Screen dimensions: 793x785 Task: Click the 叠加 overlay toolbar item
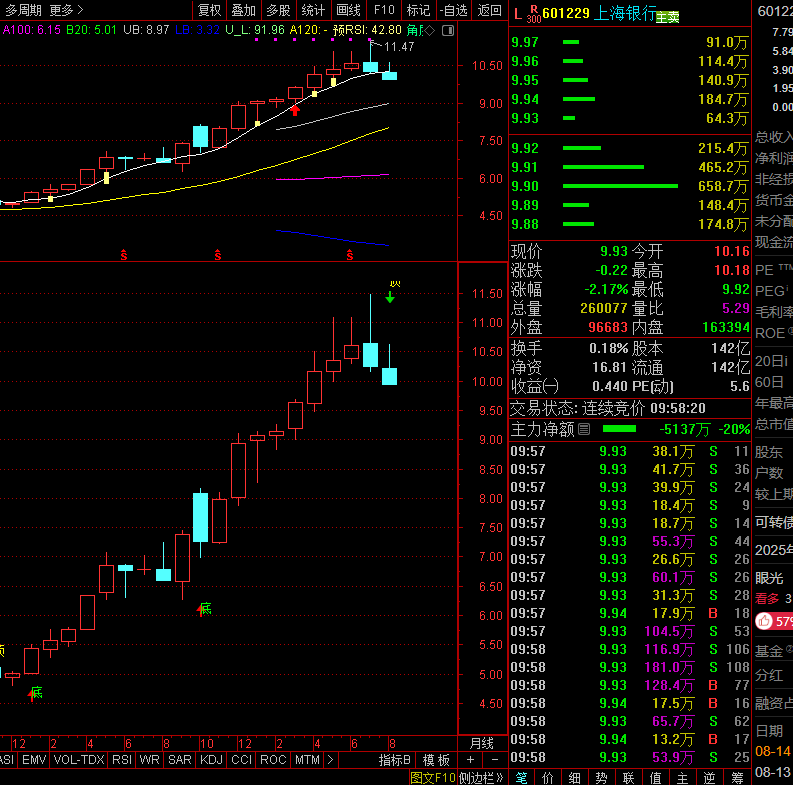244,10
